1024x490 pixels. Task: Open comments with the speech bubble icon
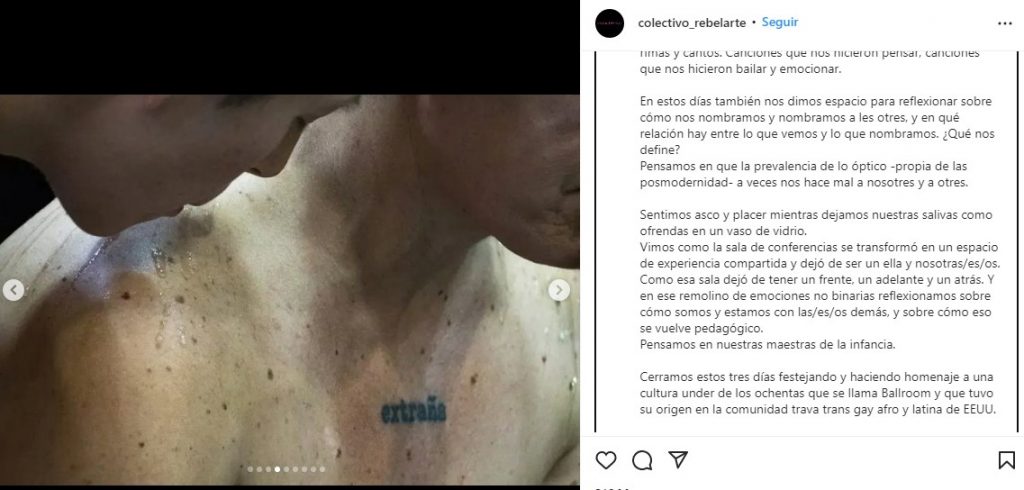pos(642,460)
